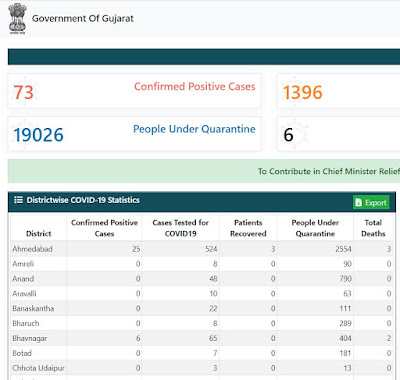Click the Confirmed Positive Cases column header

pos(104,228)
